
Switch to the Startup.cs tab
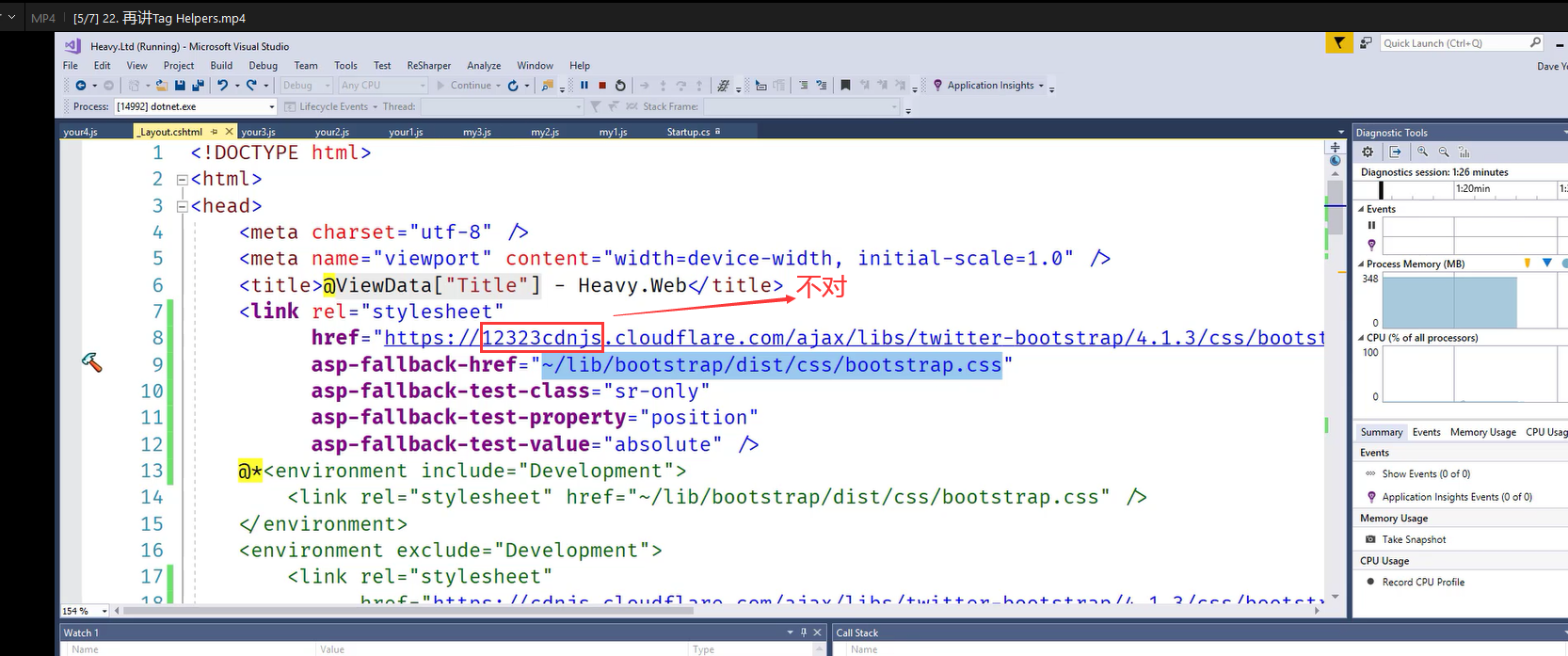pos(688,132)
